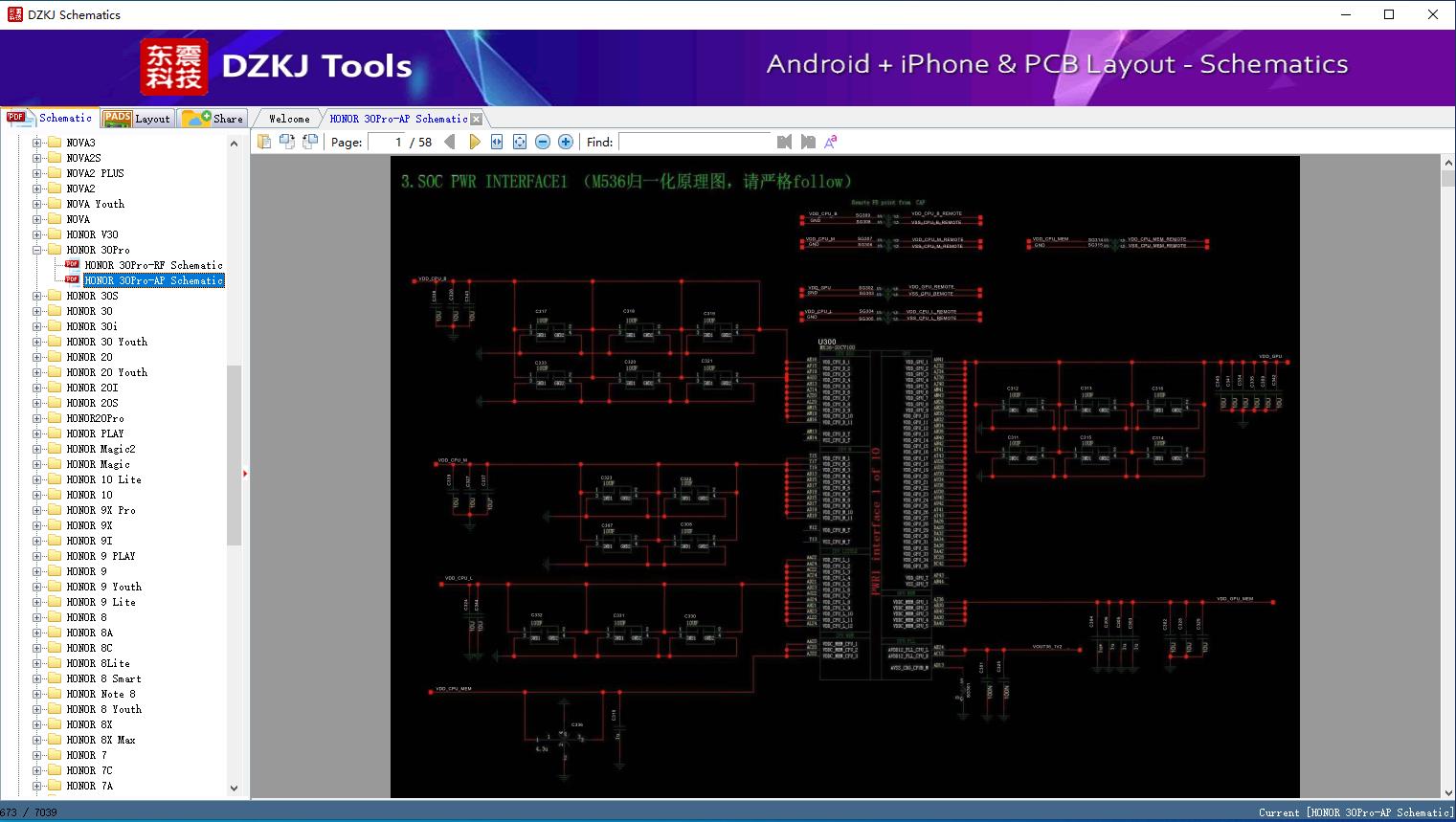Fit whole page in view
The image size is (1456, 822).
[520, 142]
